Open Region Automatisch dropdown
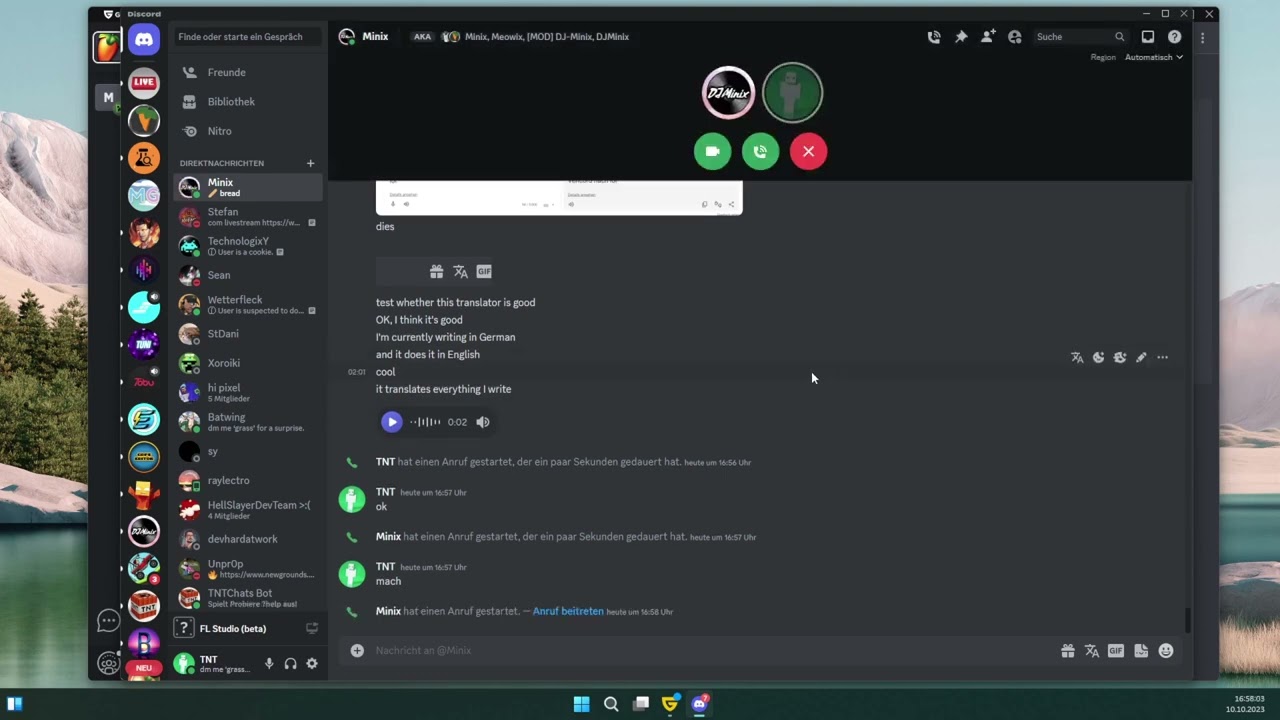The width and height of the screenshot is (1280, 720). coord(1153,57)
